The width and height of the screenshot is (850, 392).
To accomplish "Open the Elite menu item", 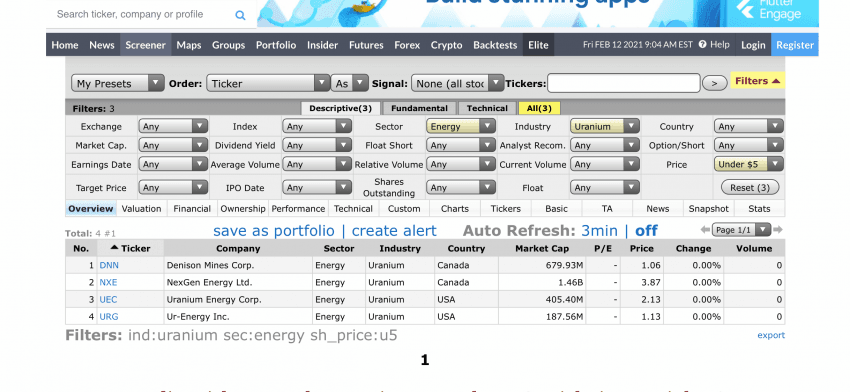I will tap(538, 45).
